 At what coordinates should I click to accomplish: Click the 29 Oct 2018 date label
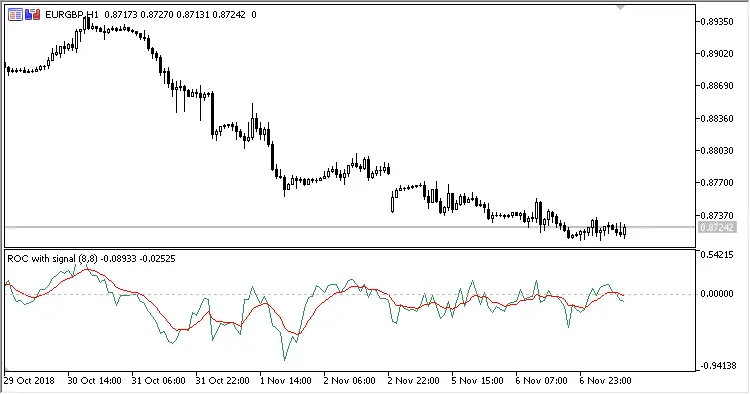[29, 381]
